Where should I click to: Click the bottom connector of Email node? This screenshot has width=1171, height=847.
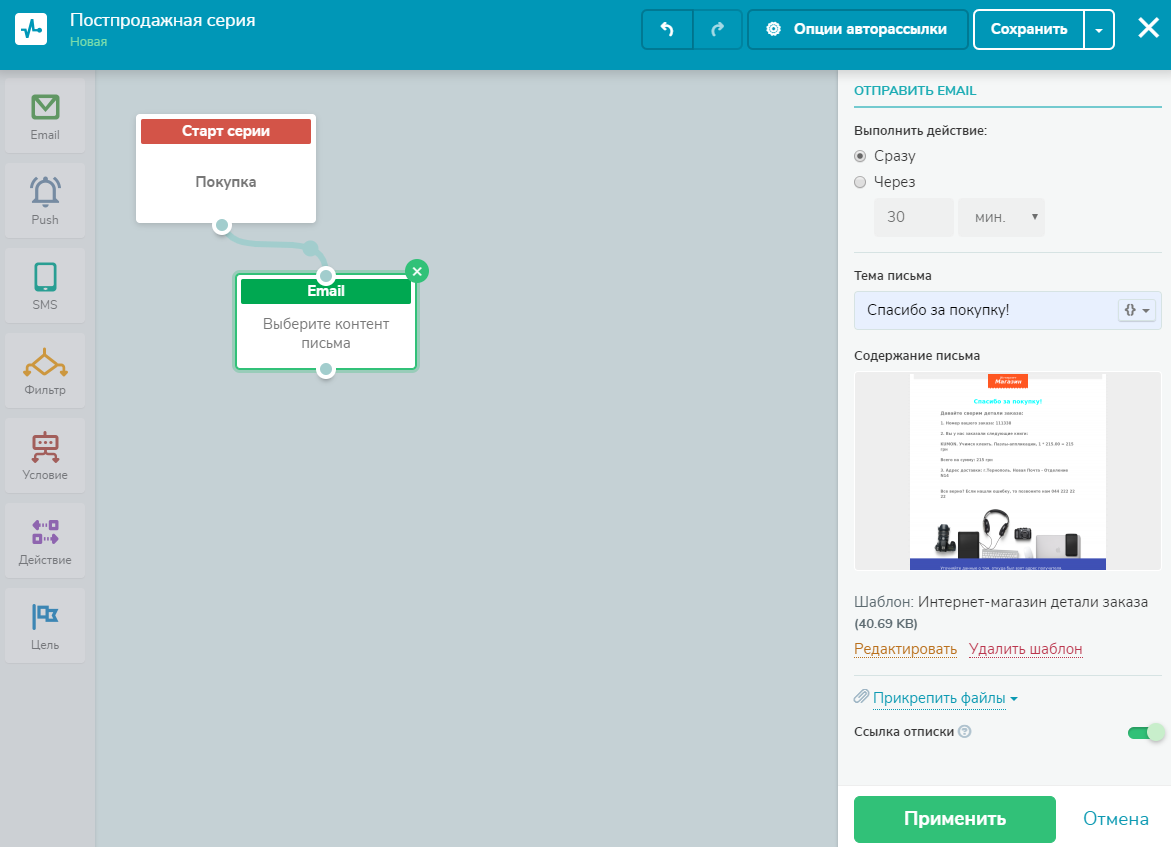tap(326, 369)
